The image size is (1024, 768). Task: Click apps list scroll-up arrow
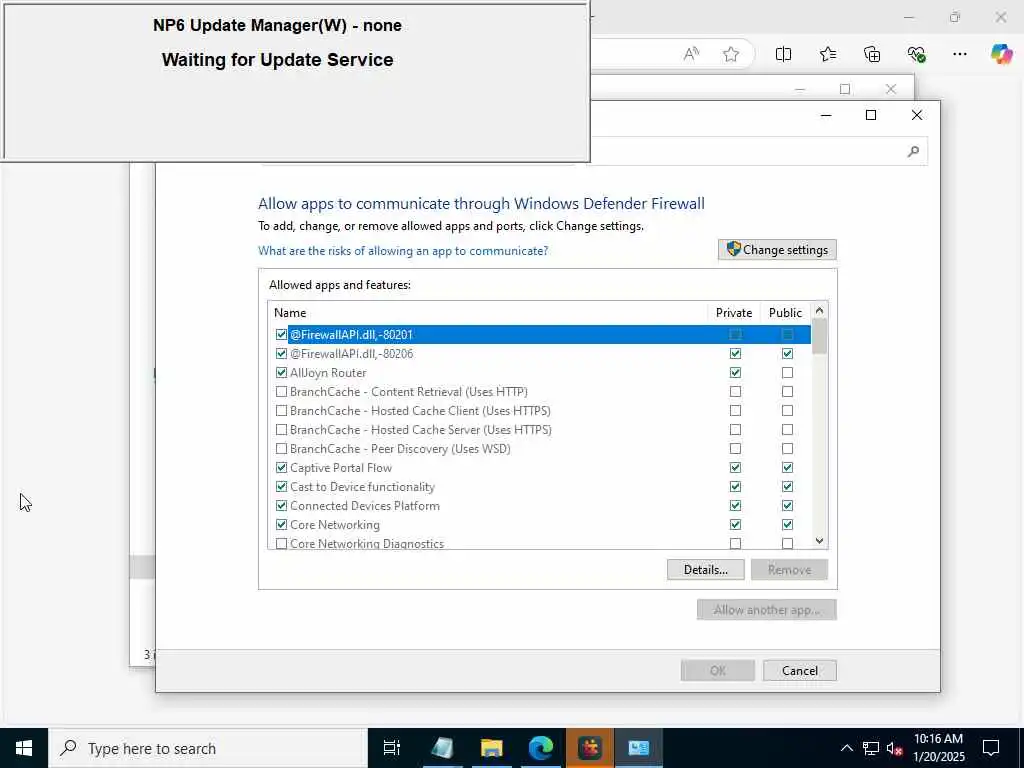819,310
